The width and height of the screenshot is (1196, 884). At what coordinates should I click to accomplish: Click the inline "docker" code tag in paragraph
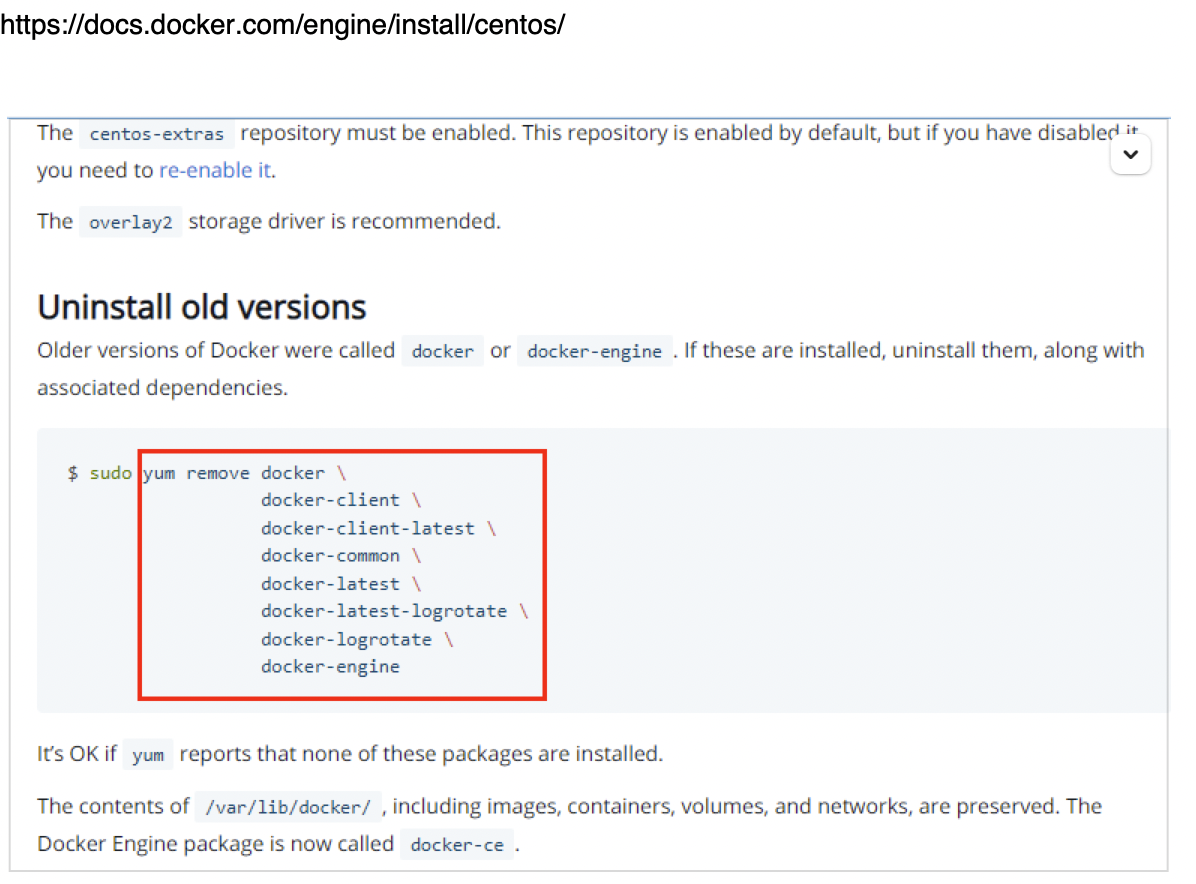tap(442, 352)
